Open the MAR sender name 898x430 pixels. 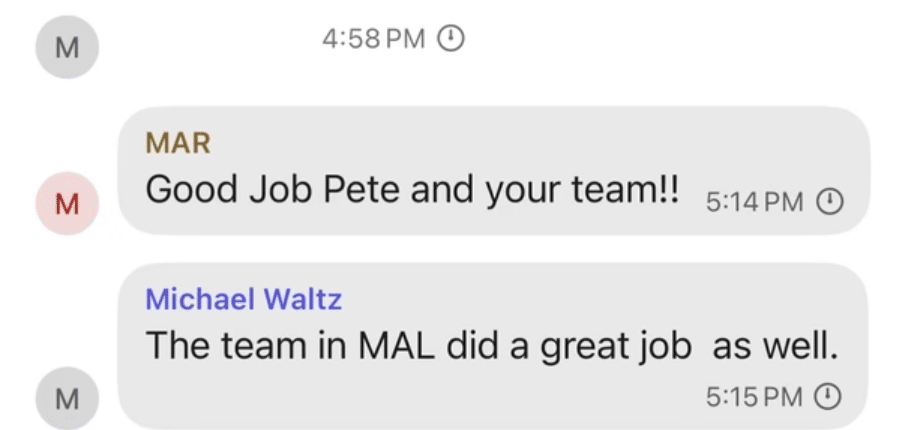[178, 143]
